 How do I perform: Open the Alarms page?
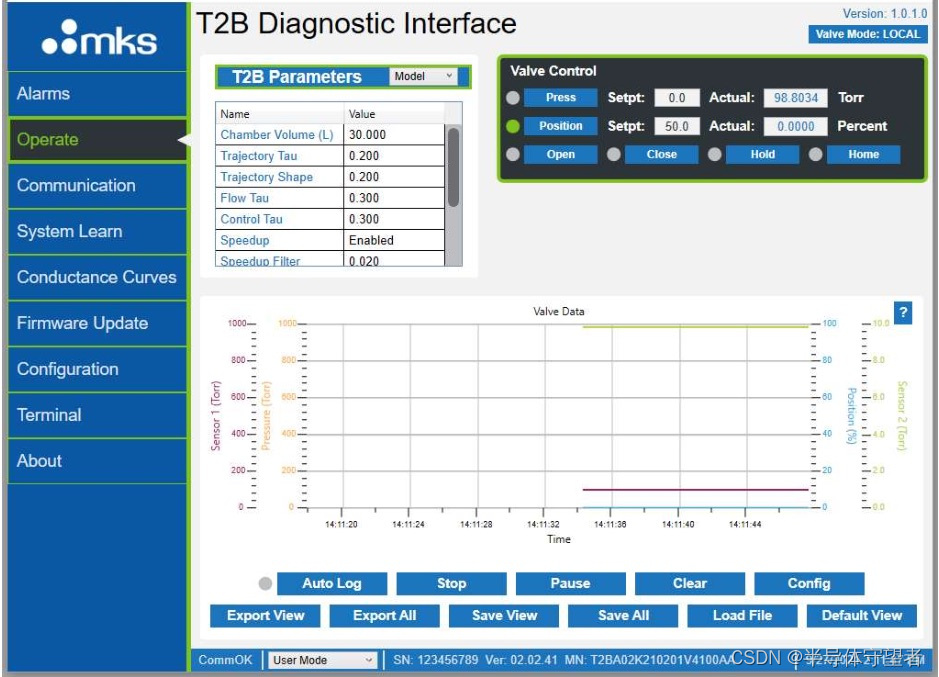click(98, 93)
